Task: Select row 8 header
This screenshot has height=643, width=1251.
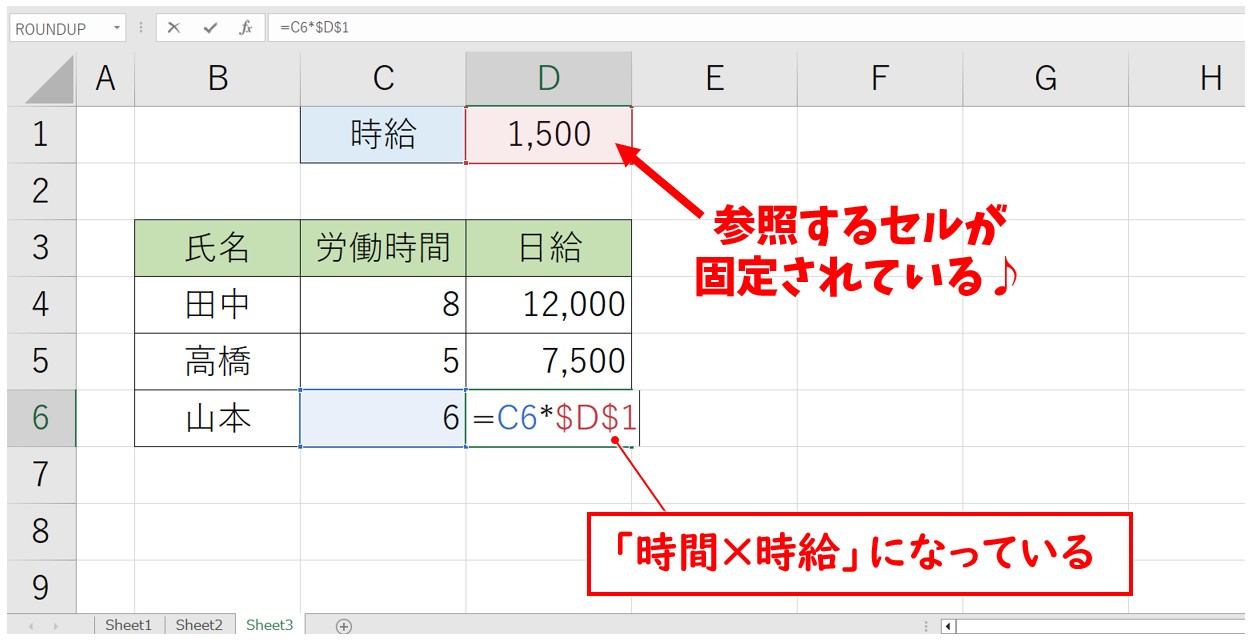Action: [x=41, y=531]
